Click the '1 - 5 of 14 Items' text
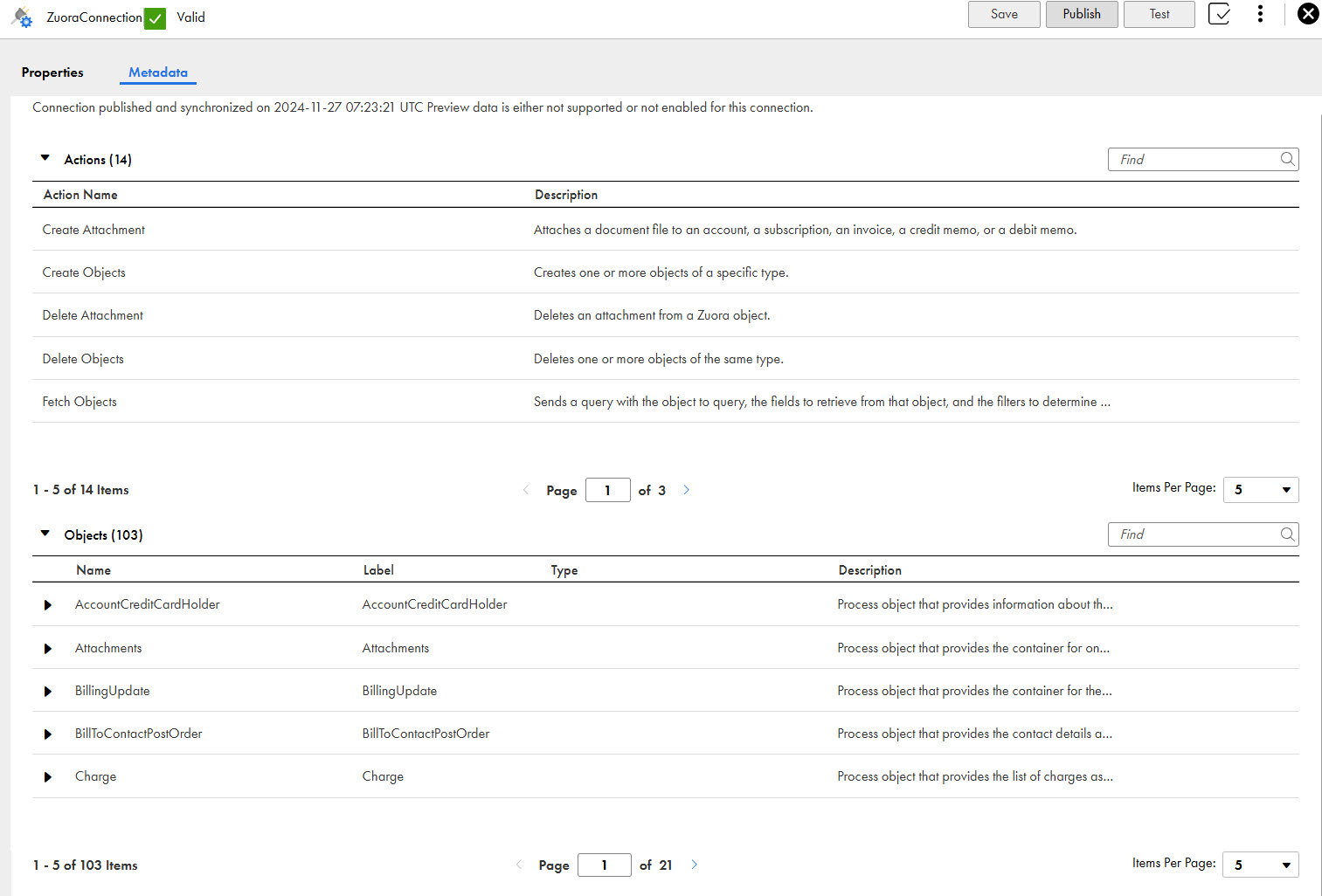The width and height of the screenshot is (1322, 896). tap(81, 490)
